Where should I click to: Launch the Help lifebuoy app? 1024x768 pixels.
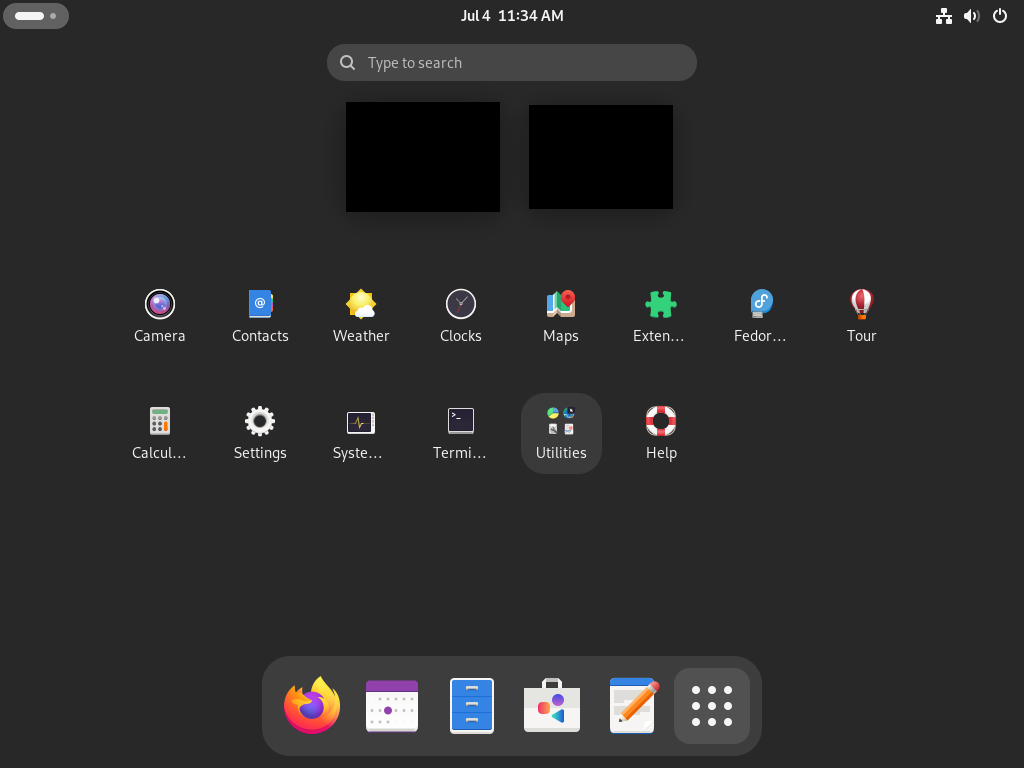(660, 433)
